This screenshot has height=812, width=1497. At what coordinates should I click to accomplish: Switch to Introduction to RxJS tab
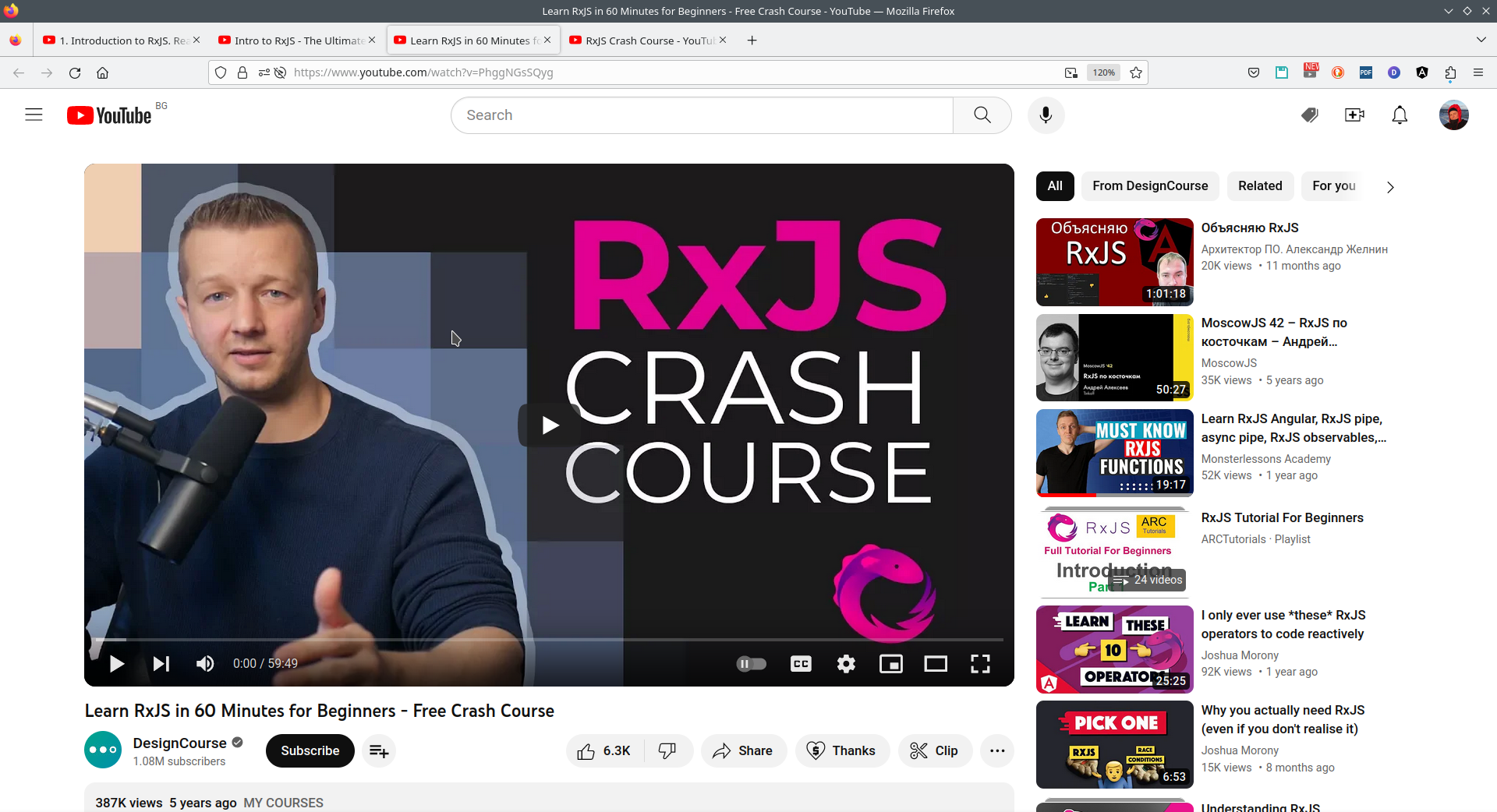[122, 41]
